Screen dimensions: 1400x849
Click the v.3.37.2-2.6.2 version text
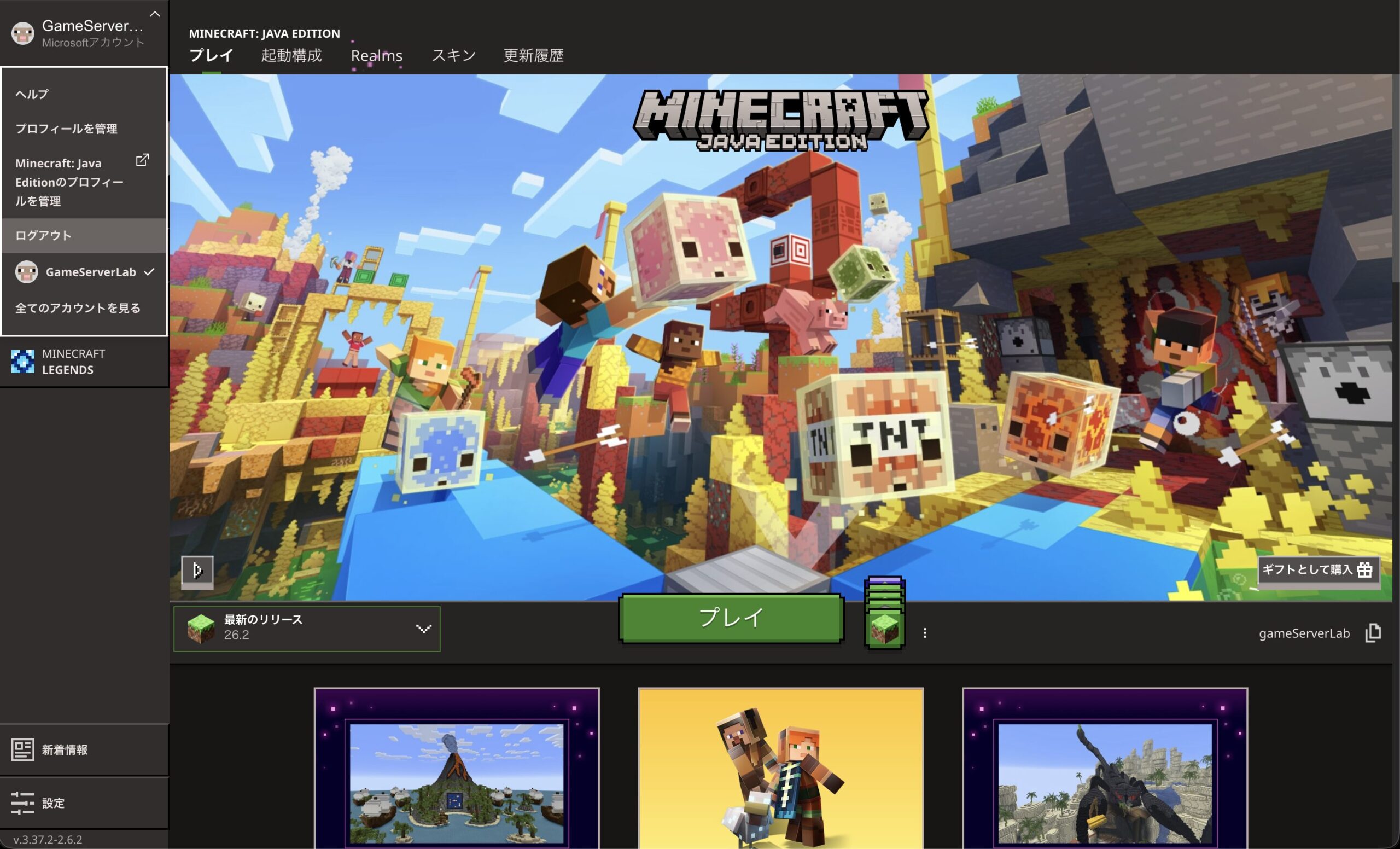(48, 839)
